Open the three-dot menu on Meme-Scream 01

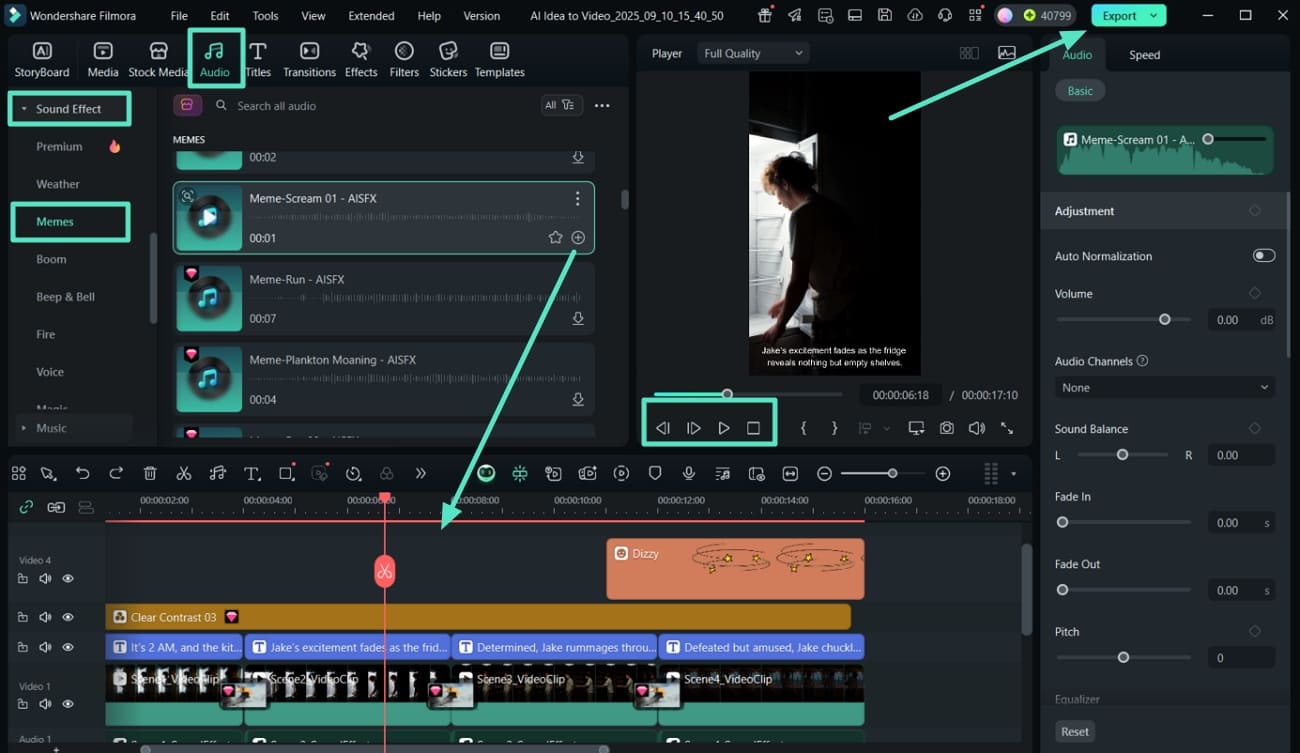click(x=577, y=199)
